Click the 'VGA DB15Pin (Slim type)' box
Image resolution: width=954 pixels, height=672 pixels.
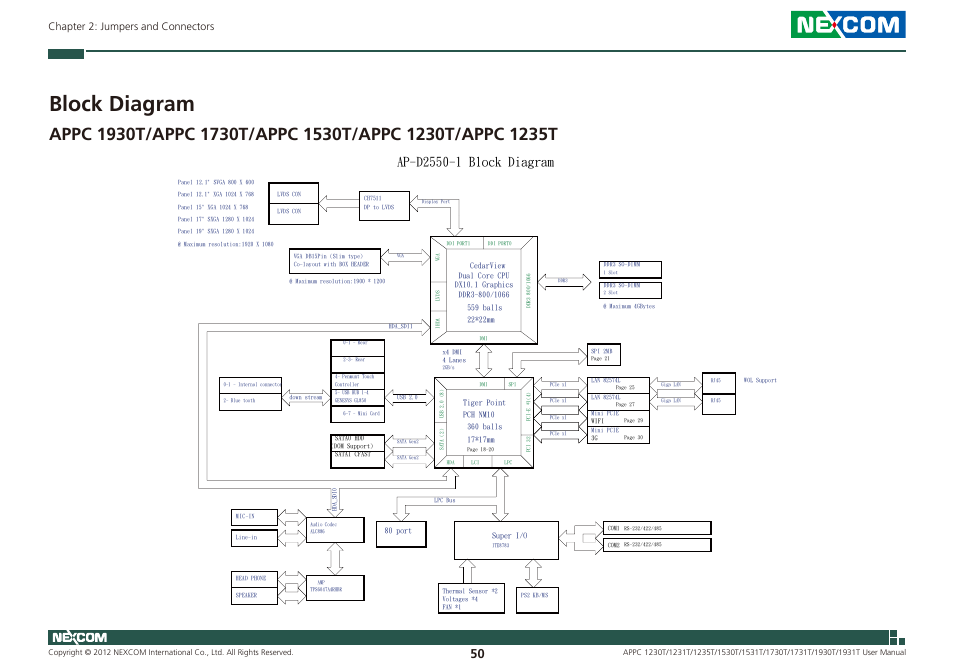point(335,261)
